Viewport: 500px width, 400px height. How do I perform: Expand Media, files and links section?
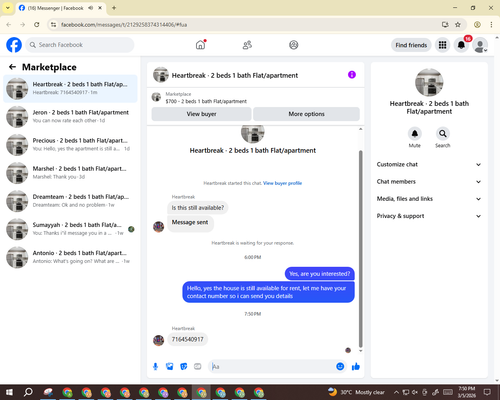click(x=429, y=199)
